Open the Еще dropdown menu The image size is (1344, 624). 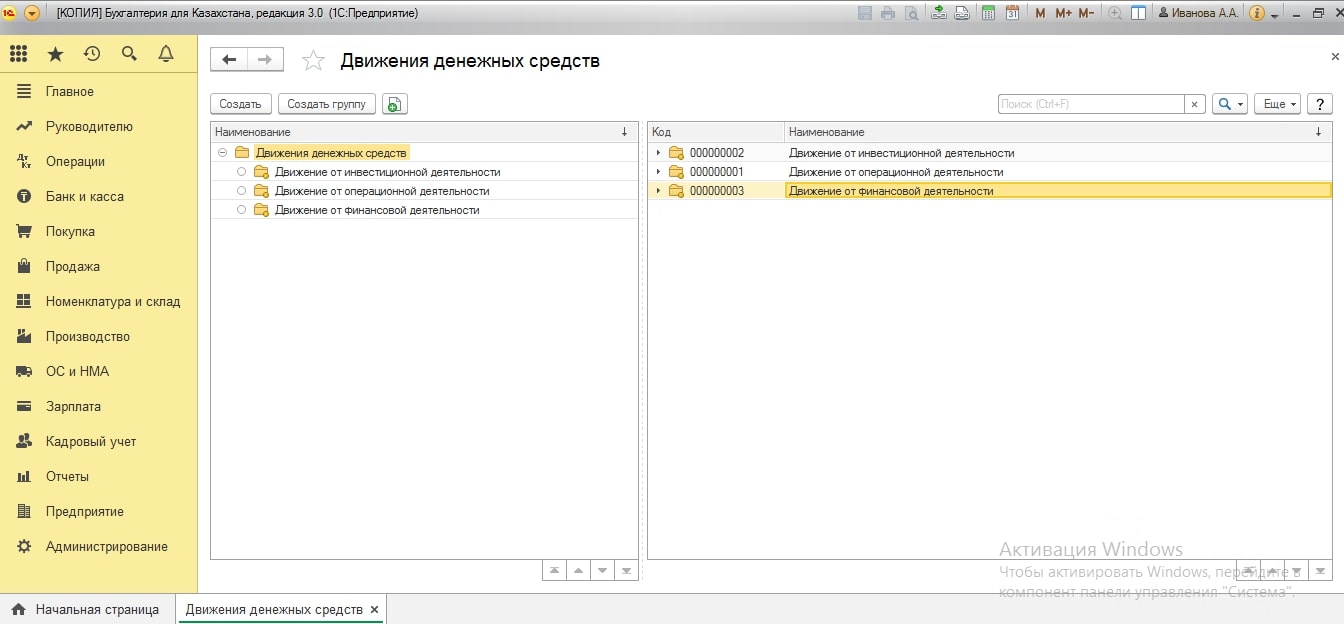coord(1276,104)
